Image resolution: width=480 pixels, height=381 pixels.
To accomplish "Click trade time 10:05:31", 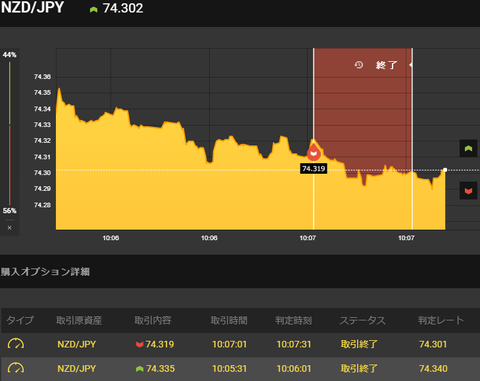I will 229,369.
